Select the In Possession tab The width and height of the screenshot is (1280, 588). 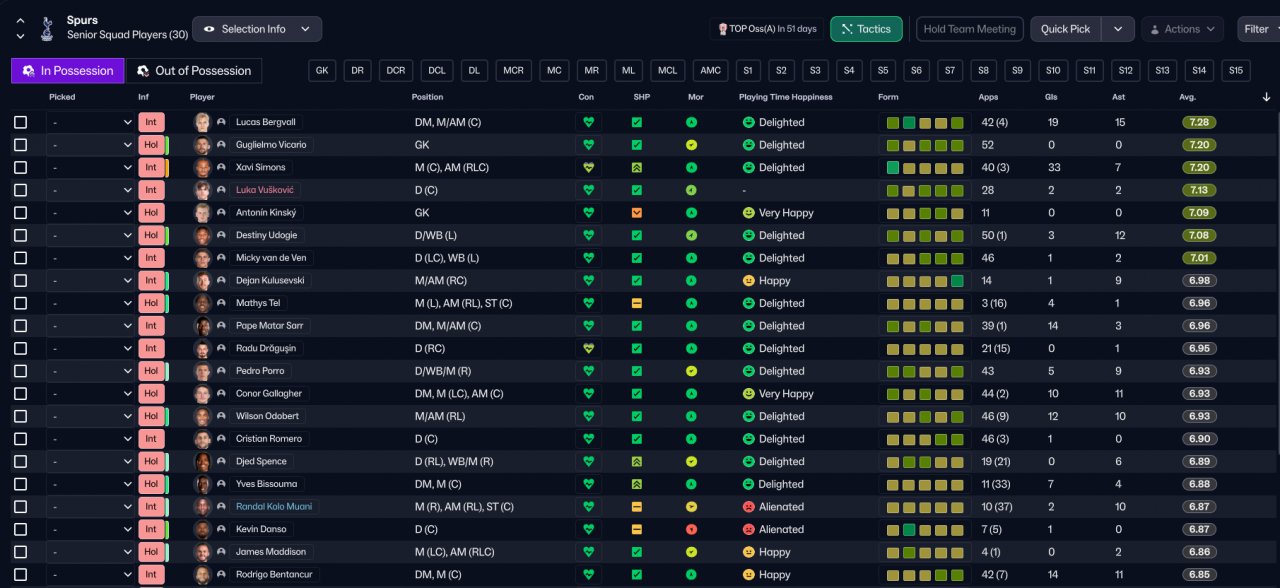(x=68, y=71)
